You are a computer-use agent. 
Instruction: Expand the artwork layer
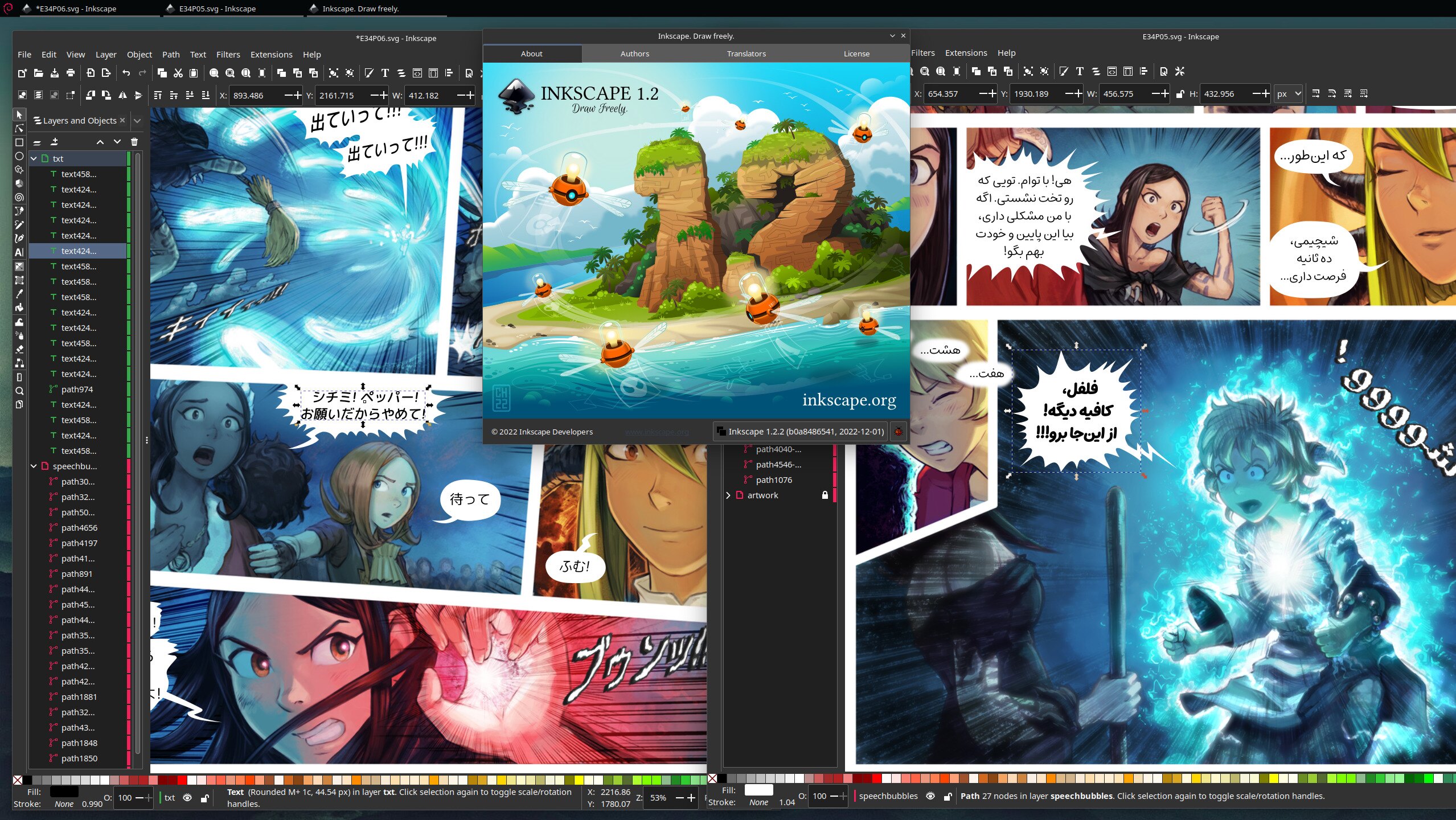click(728, 495)
